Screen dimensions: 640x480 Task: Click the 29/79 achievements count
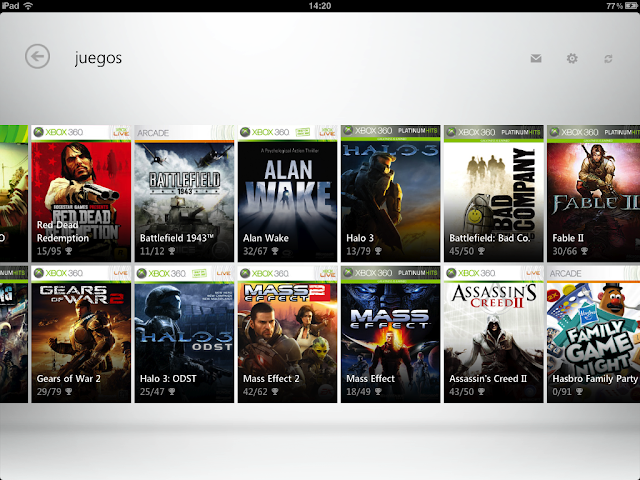pos(49,392)
